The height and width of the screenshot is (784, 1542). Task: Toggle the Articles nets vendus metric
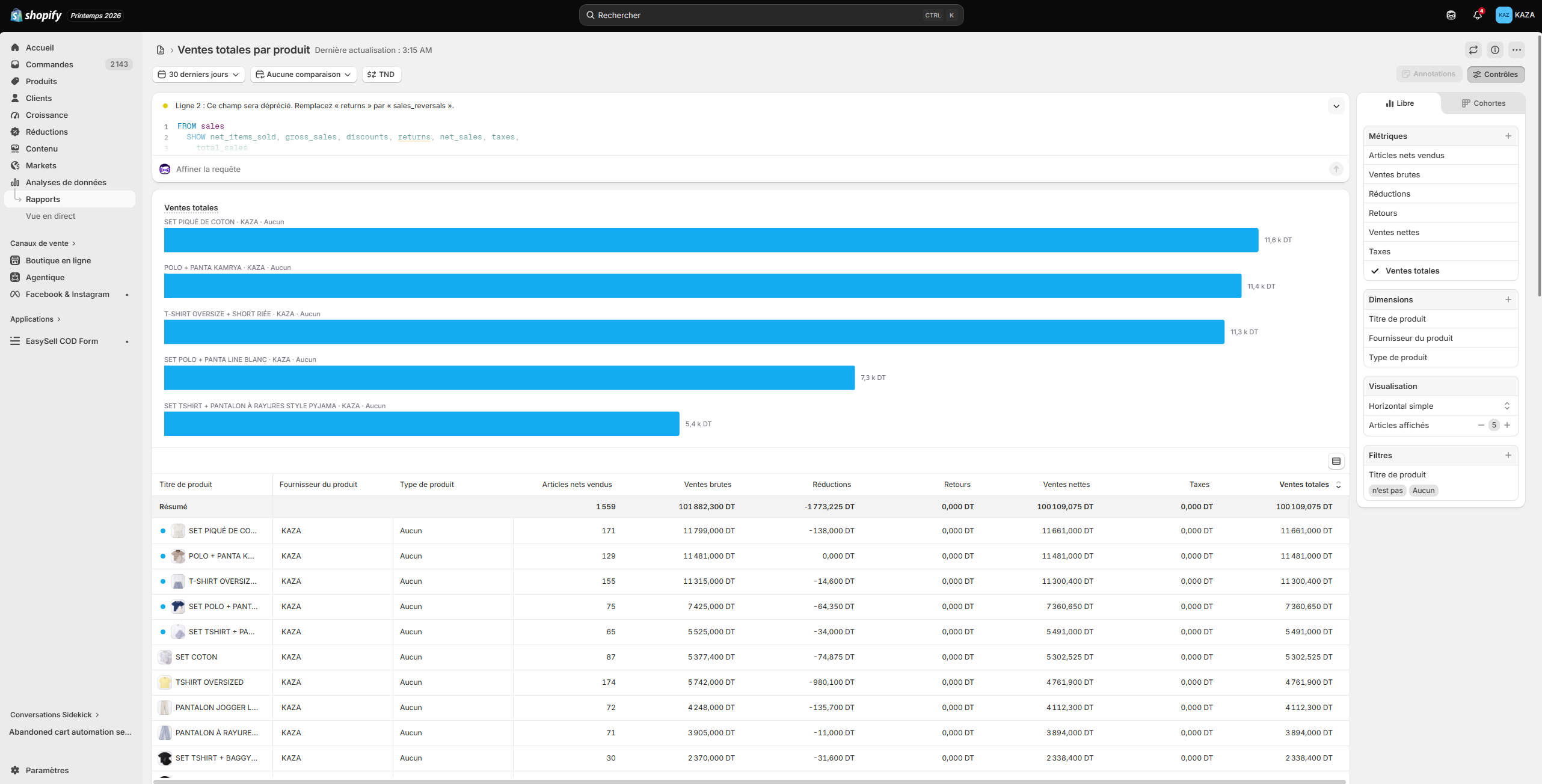pos(1441,155)
